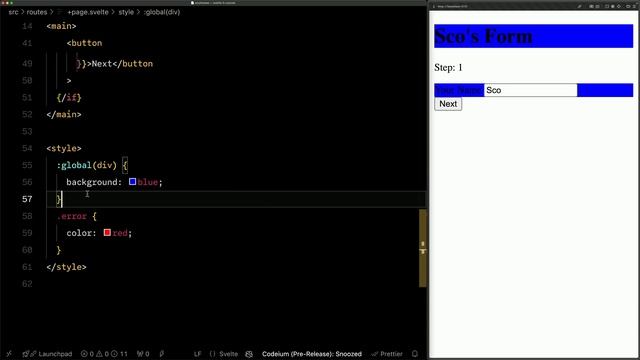Viewport: 640px width, 360px height.
Task: Open the red color swatch on line 59
Action: (107, 233)
